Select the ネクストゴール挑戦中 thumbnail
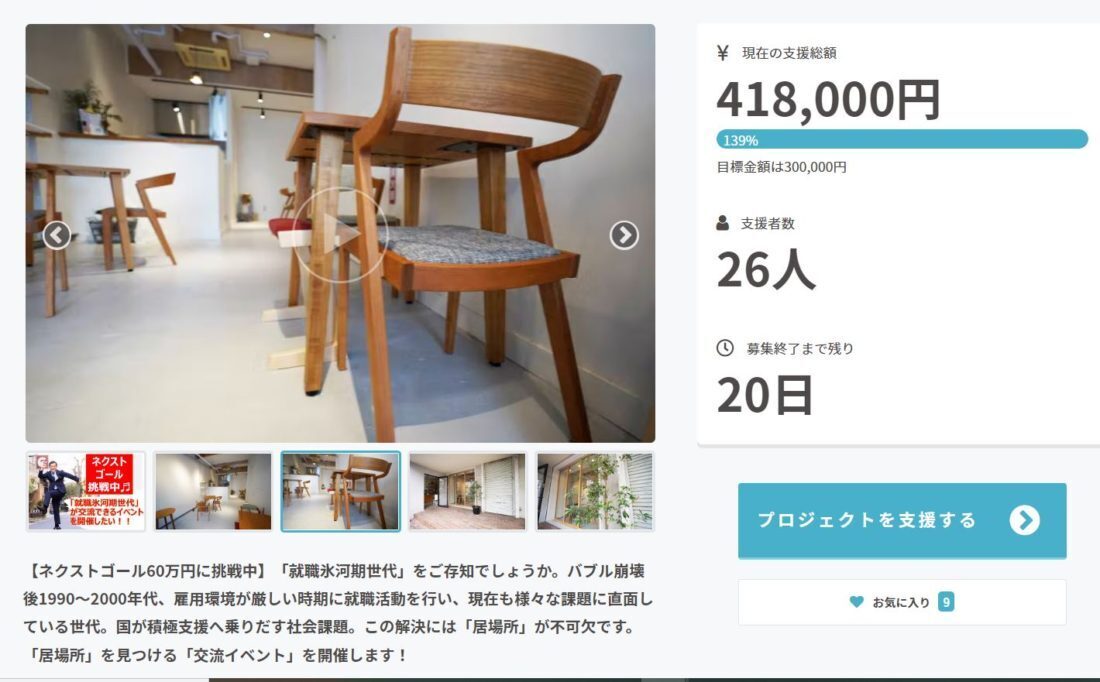Screen dimensions: 1100x682 (x=86, y=491)
